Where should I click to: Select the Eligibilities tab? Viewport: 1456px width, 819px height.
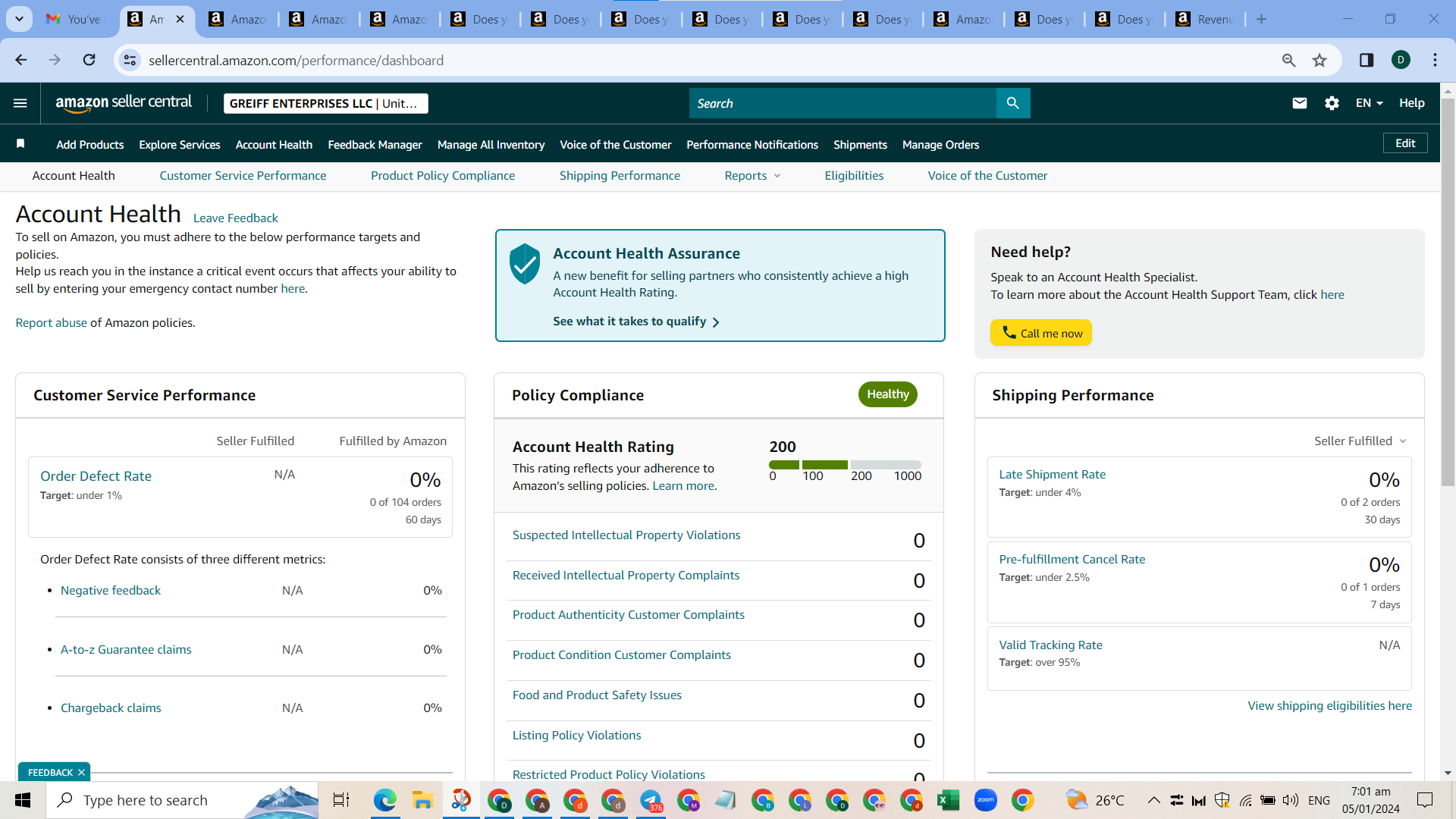click(x=854, y=176)
